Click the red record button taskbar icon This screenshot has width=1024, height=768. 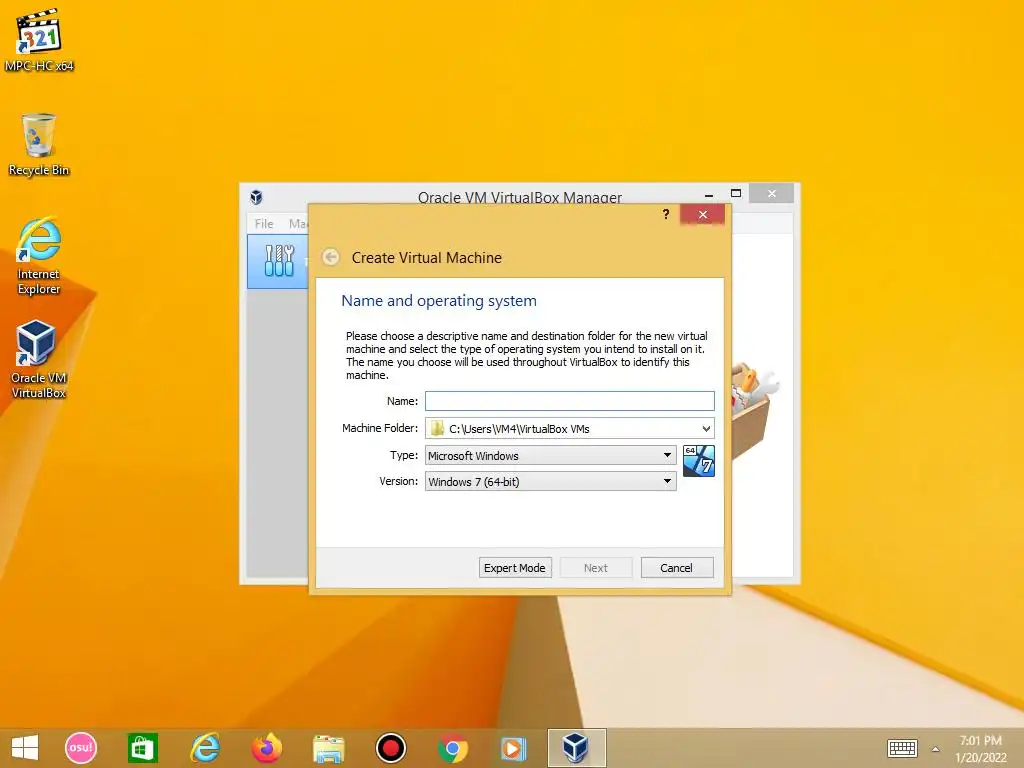pyautogui.click(x=391, y=748)
